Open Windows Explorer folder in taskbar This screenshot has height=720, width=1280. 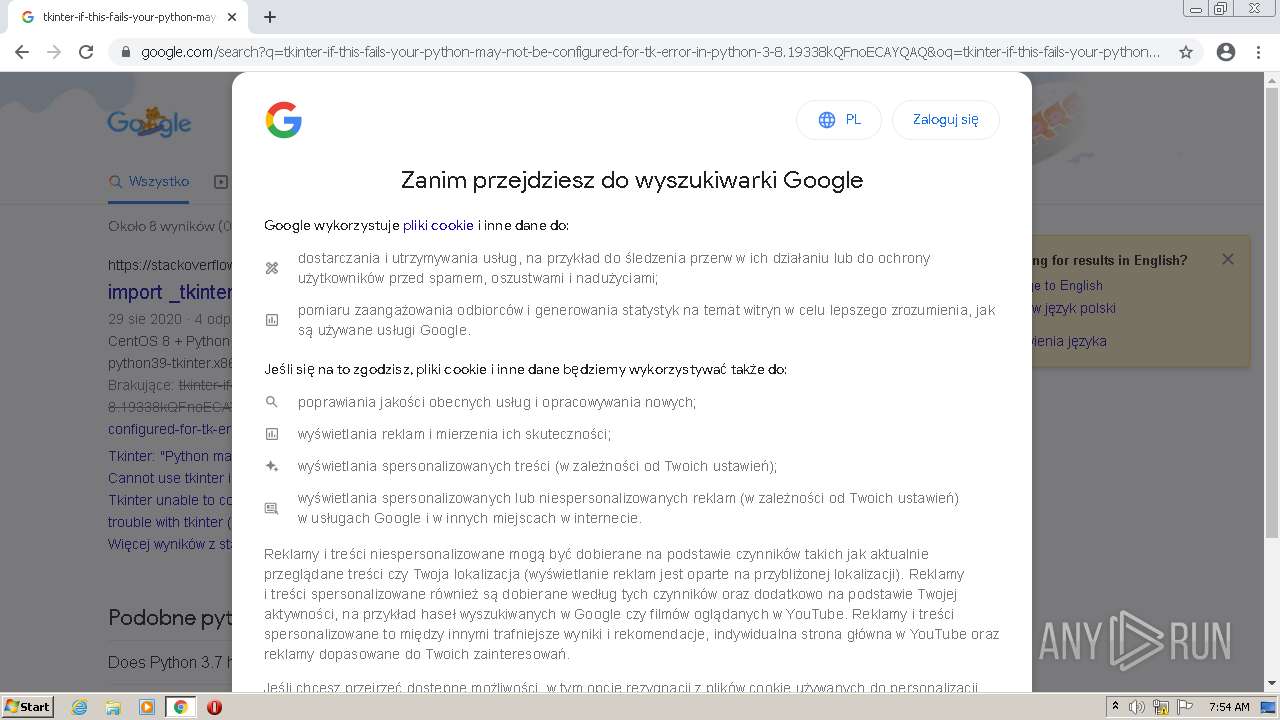tap(113, 707)
